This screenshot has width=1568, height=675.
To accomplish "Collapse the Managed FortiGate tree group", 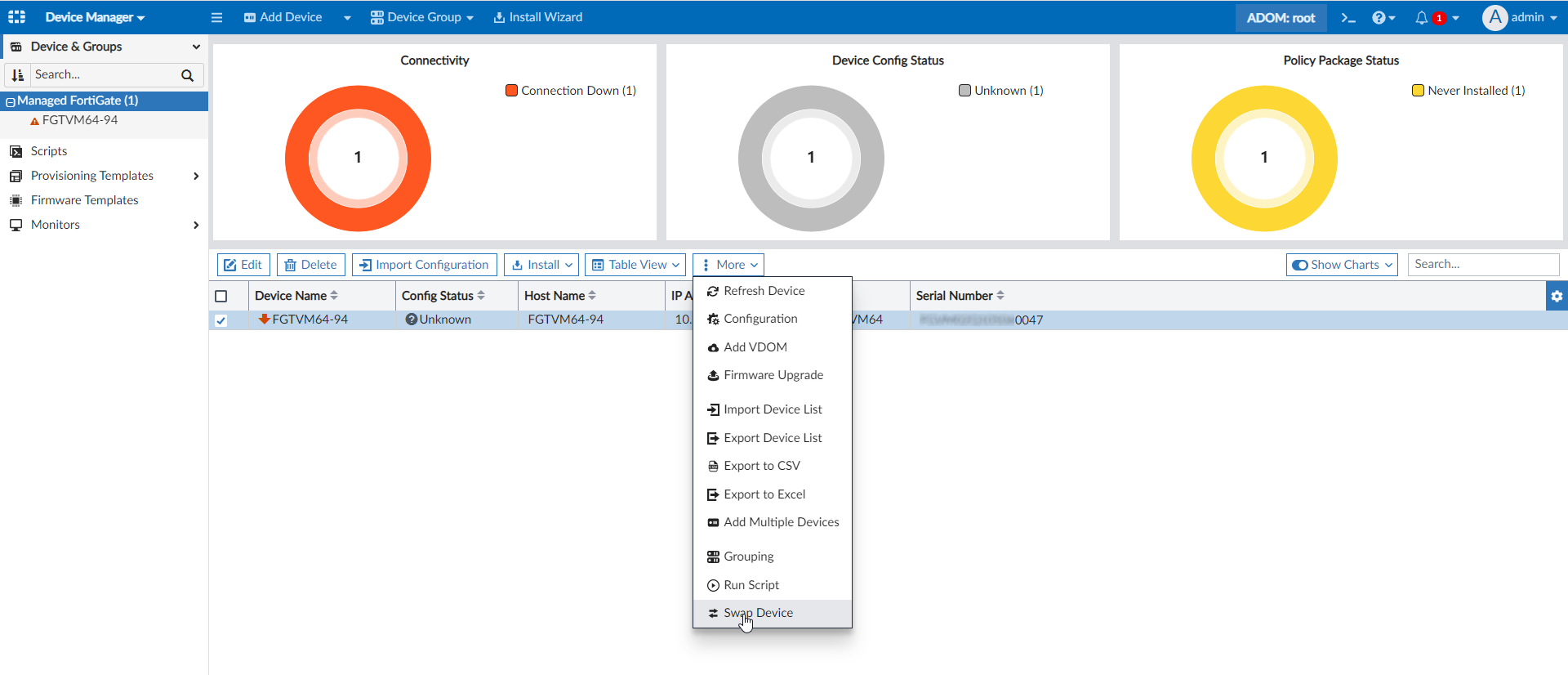I will (x=11, y=101).
